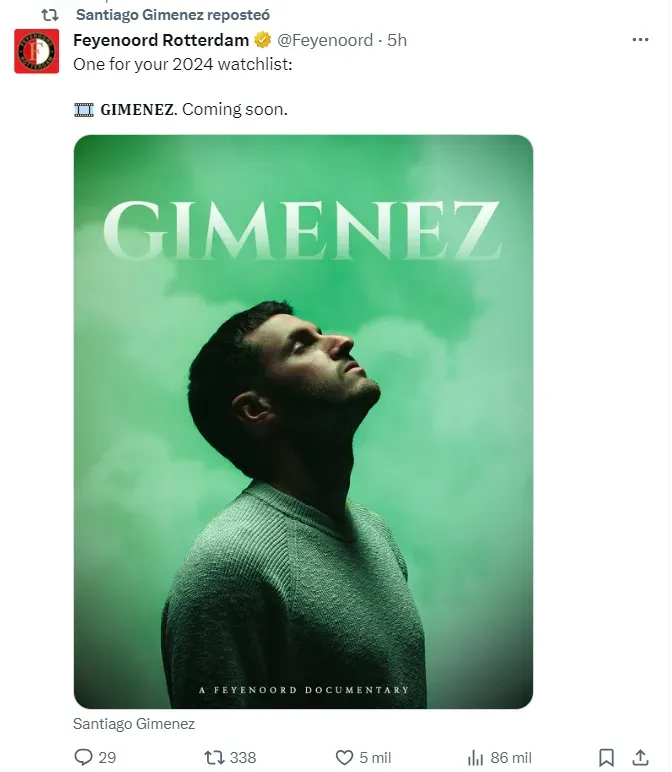672x772 pixels.
Task: Click the reply speech bubble icon
Action: [83, 757]
